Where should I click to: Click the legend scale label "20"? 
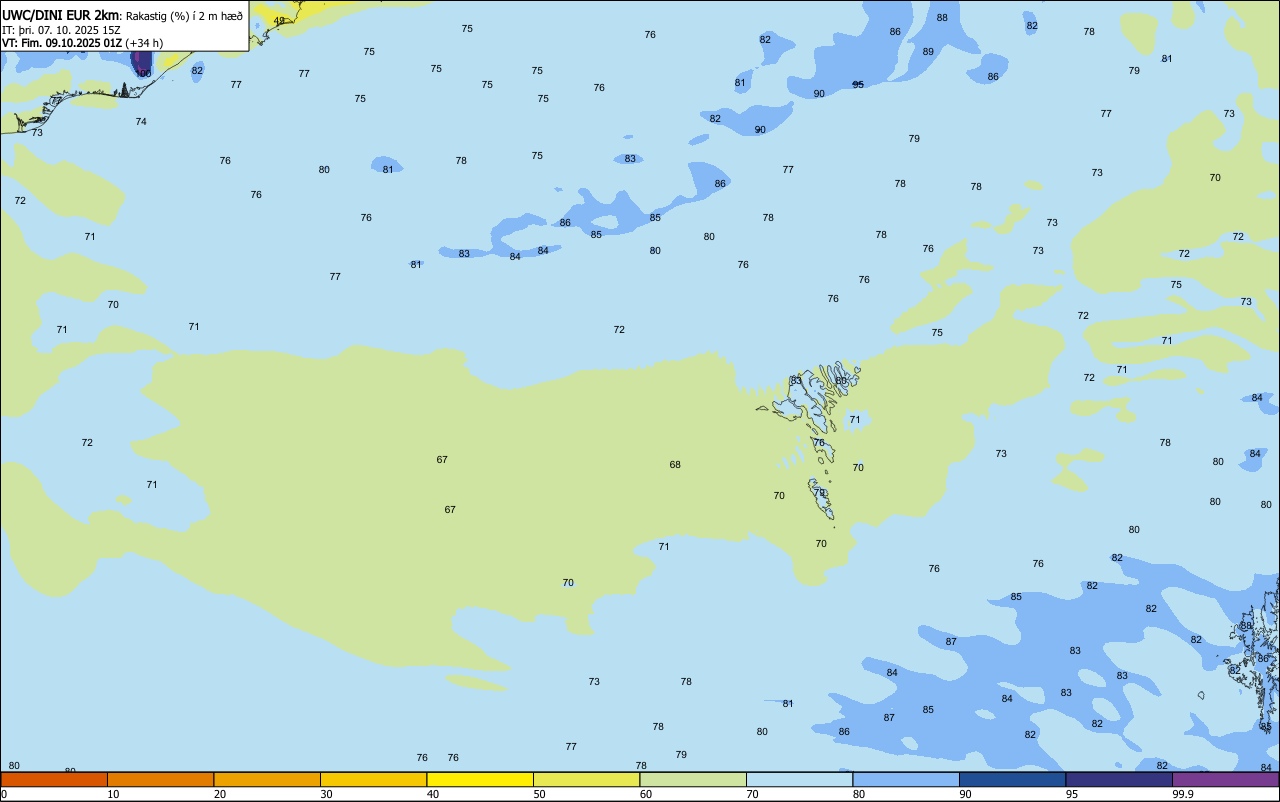click(x=220, y=794)
